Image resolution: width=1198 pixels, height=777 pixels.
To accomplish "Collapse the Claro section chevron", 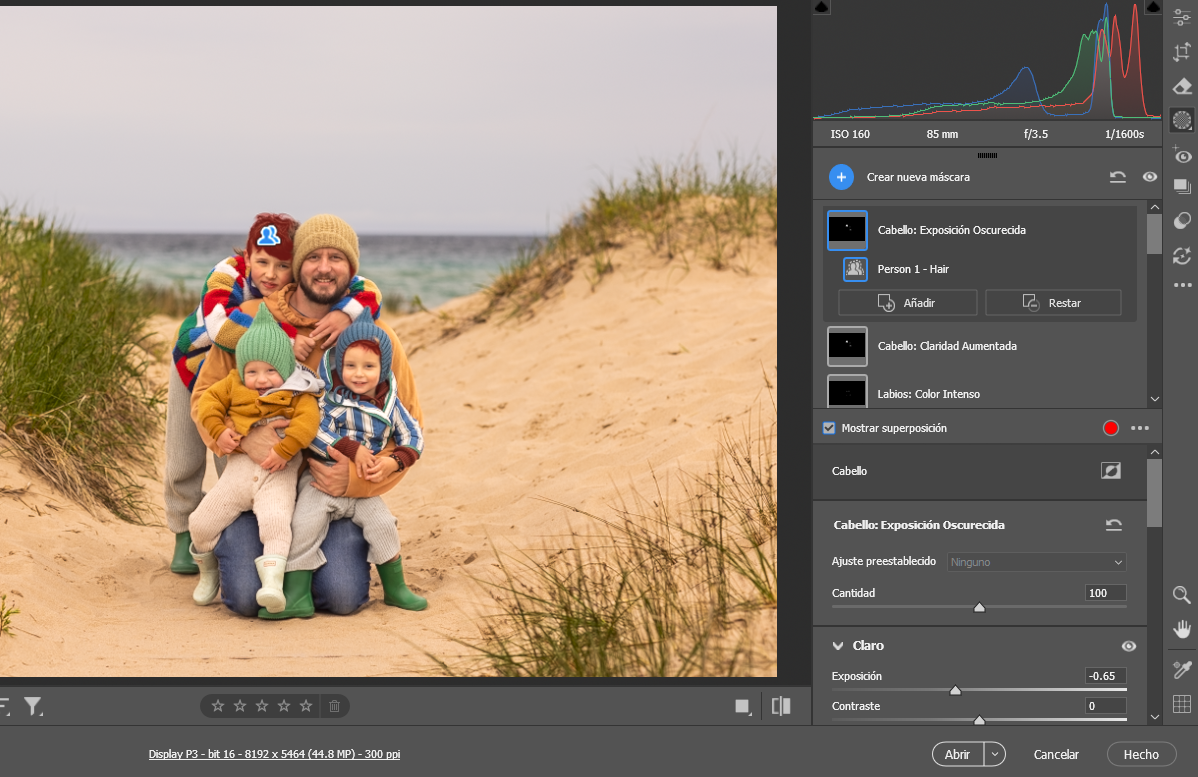I will pos(837,646).
